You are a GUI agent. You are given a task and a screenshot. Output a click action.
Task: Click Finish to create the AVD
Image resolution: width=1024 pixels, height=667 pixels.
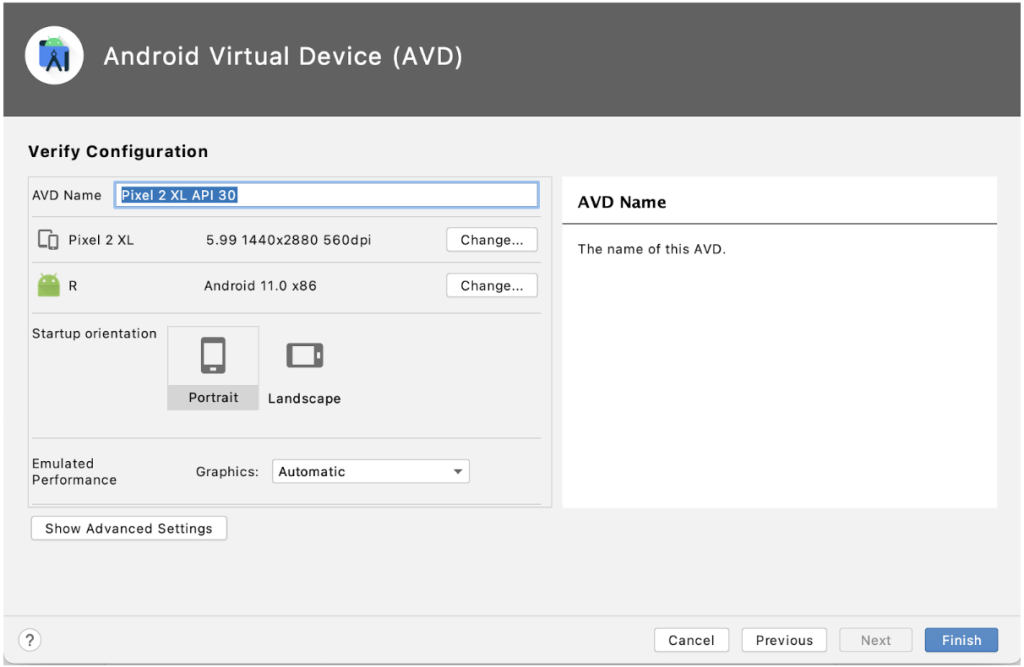pos(961,640)
